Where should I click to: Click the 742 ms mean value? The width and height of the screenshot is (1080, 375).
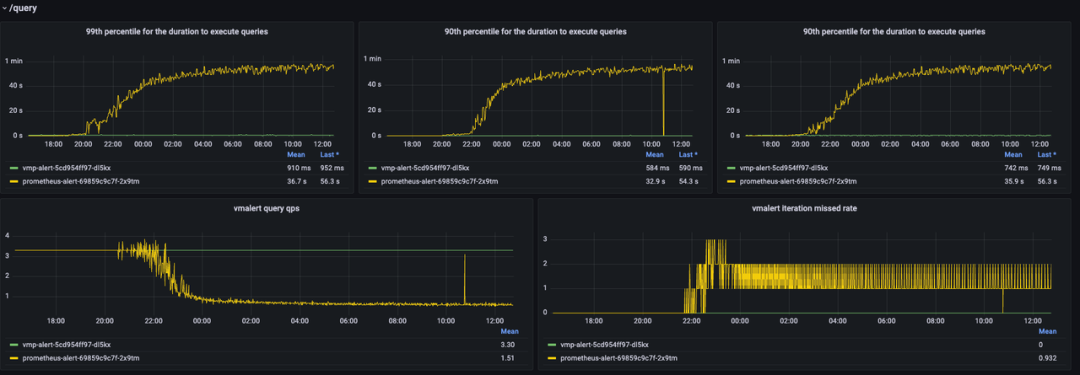(1016, 168)
